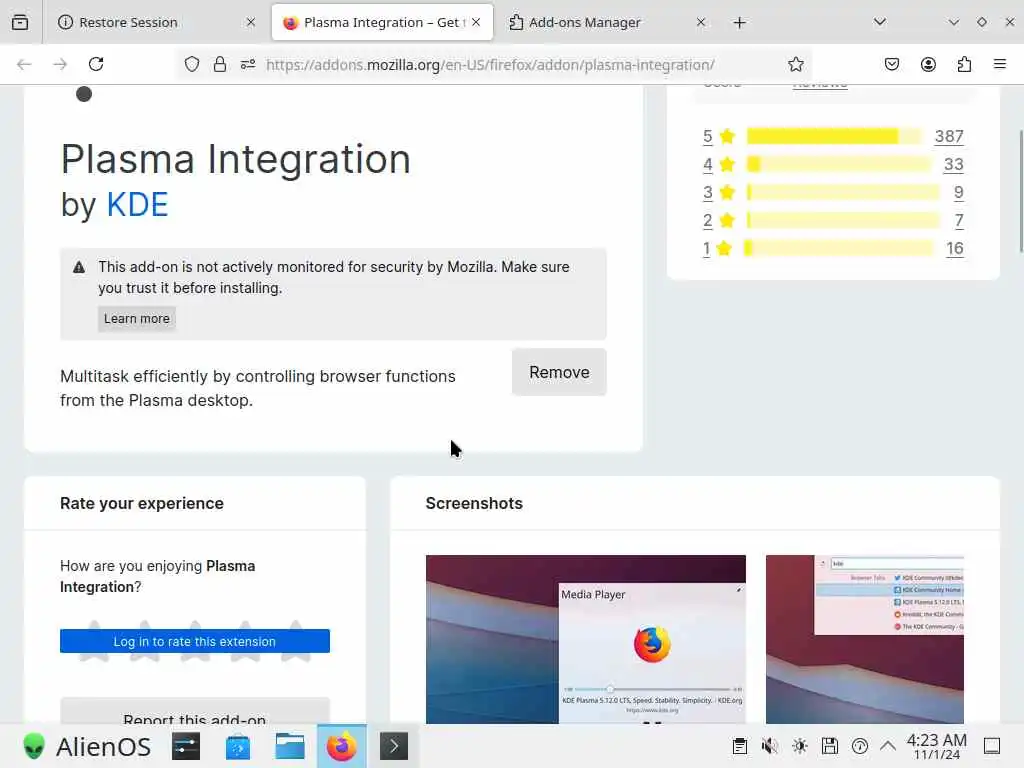This screenshot has height=768, width=1024.
Task: Go forward to next page
Action: pyautogui.click(x=60, y=64)
